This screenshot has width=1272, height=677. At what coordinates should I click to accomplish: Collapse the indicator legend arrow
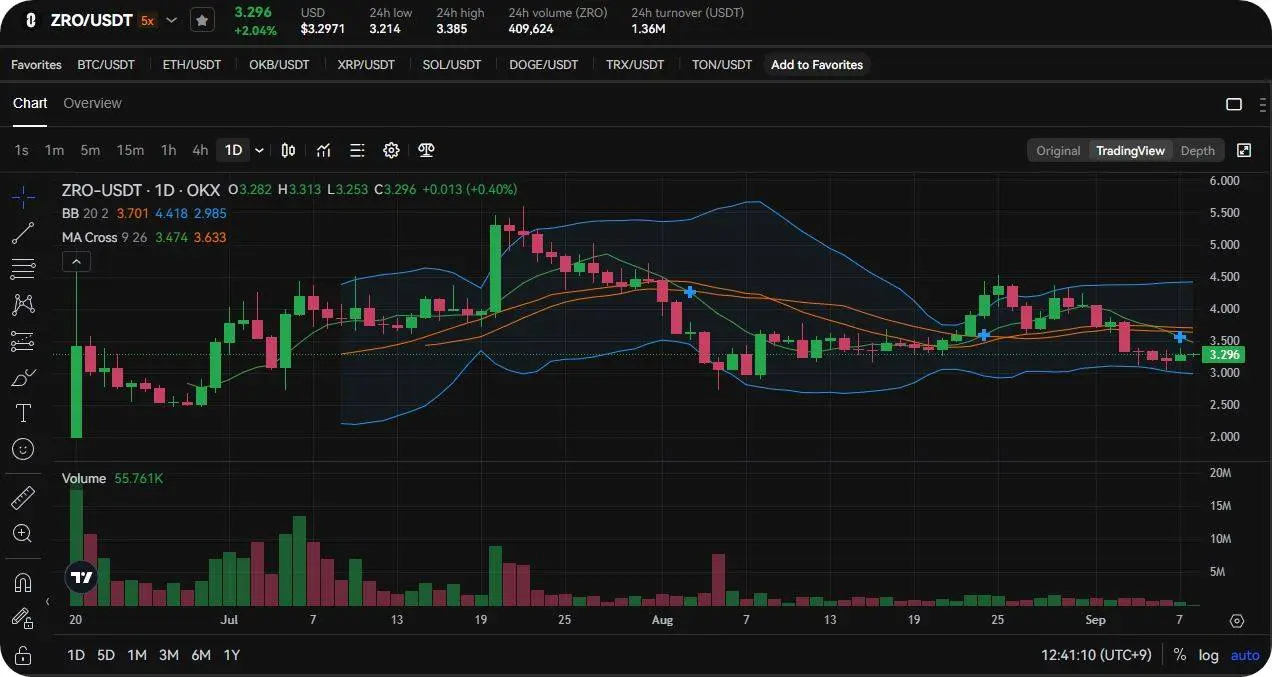coord(77,262)
